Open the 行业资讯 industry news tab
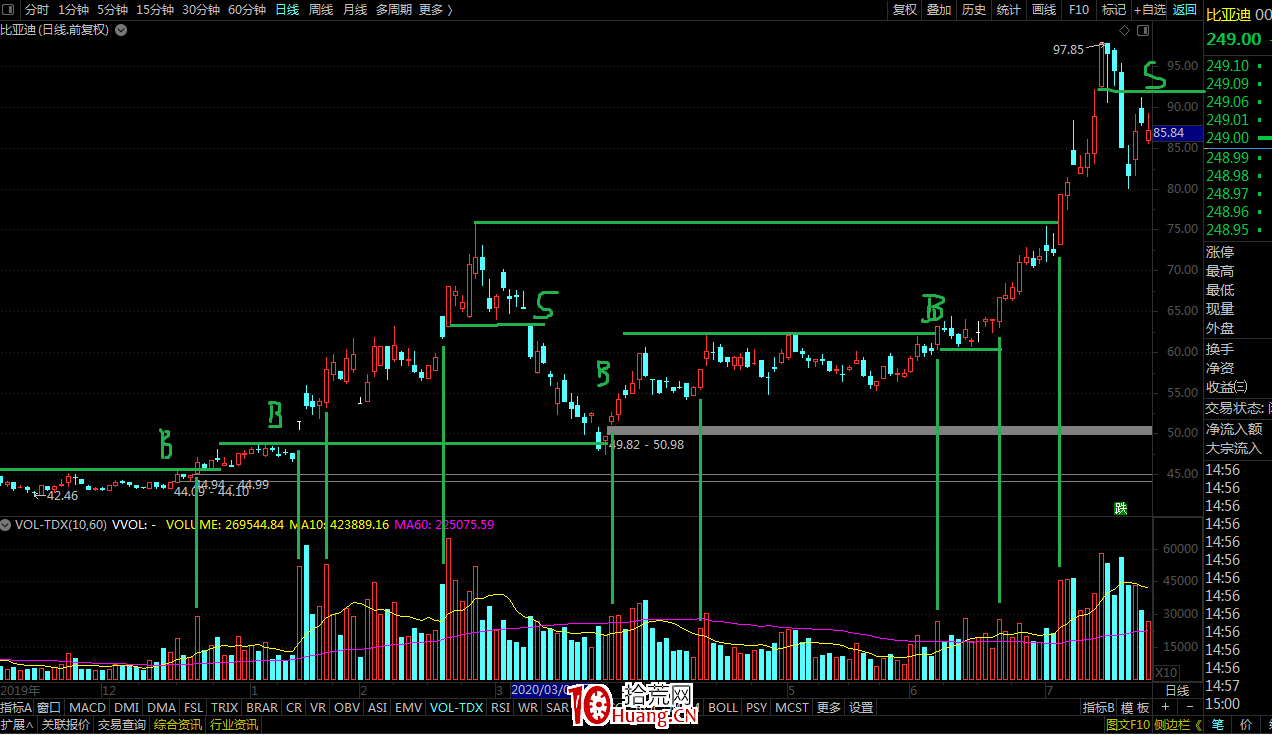Viewport: 1272px width, 735px height. tap(233, 724)
